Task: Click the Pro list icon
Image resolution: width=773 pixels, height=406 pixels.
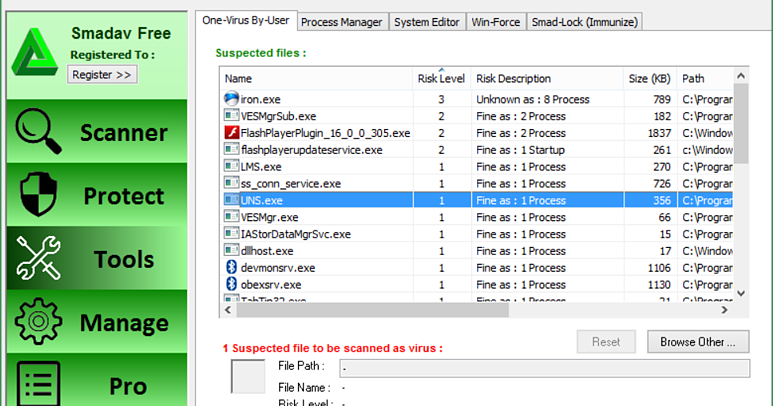Action: (x=38, y=384)
